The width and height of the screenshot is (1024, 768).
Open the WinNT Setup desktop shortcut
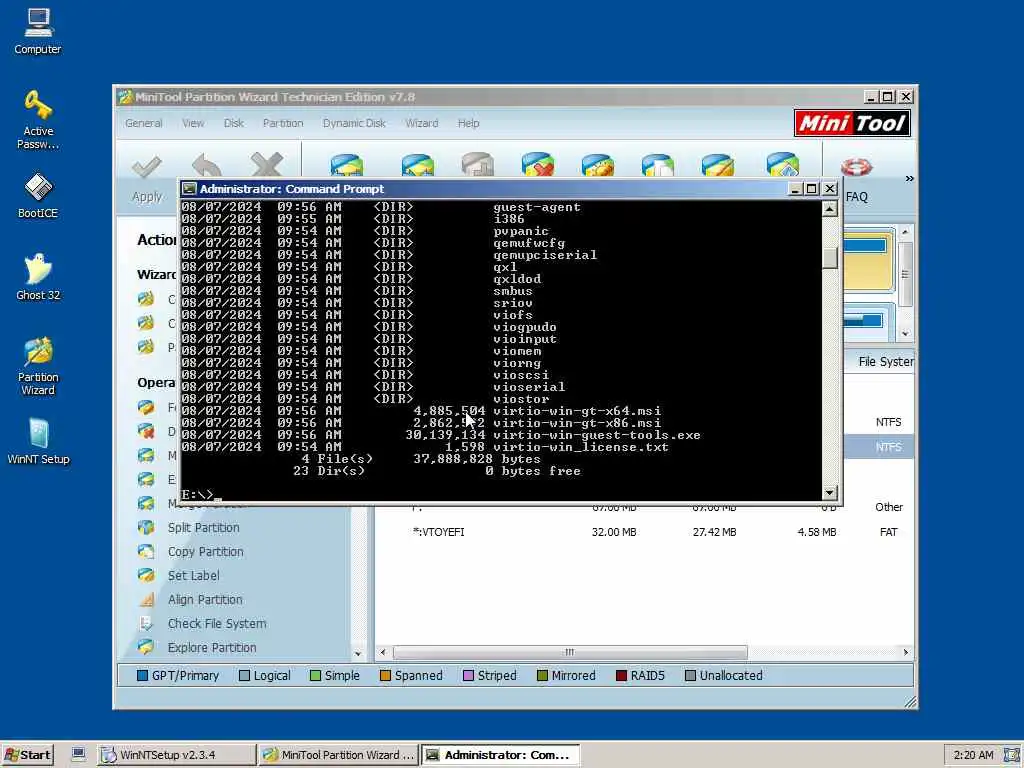[x=38, y=441]
